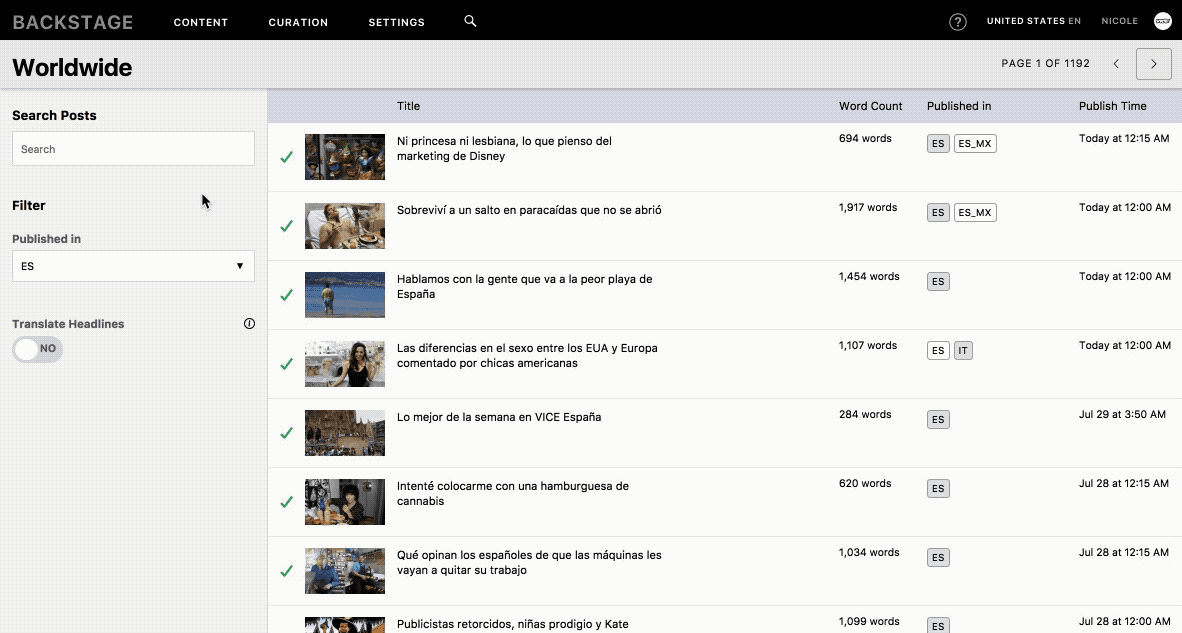Viewport: 1182px width, 633px height.
Task: Click IT tag on sexo EUA y Europa row
Action: 963,350
